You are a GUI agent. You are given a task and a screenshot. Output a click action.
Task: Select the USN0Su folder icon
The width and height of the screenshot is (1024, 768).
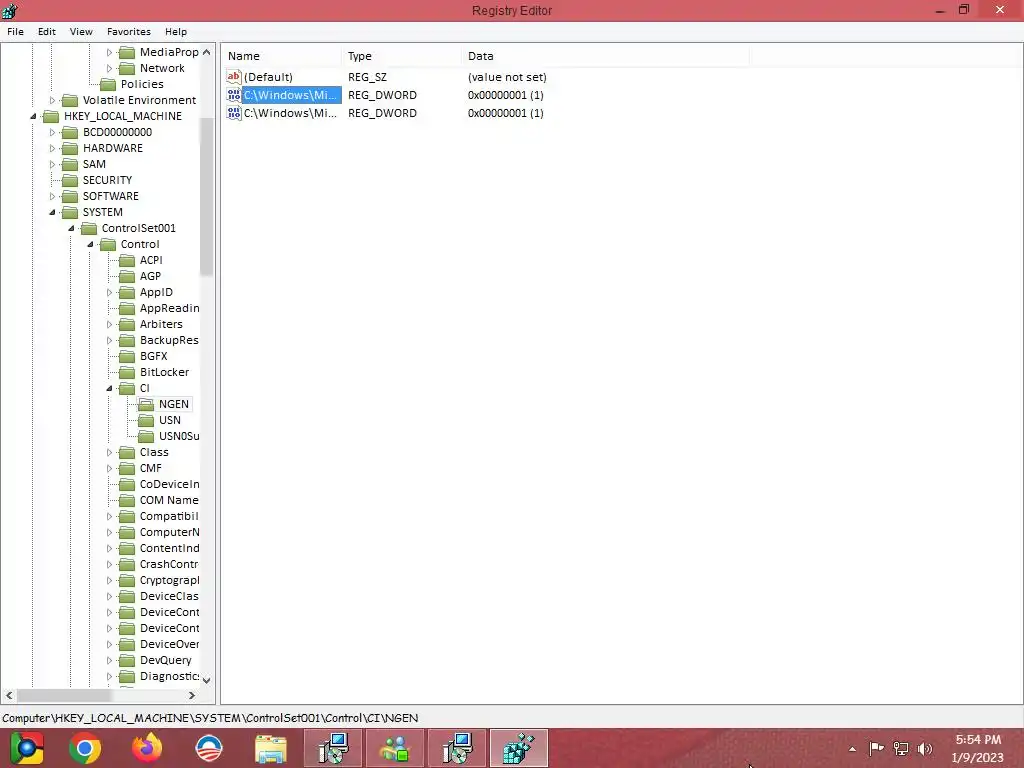(x=146, y=436)
